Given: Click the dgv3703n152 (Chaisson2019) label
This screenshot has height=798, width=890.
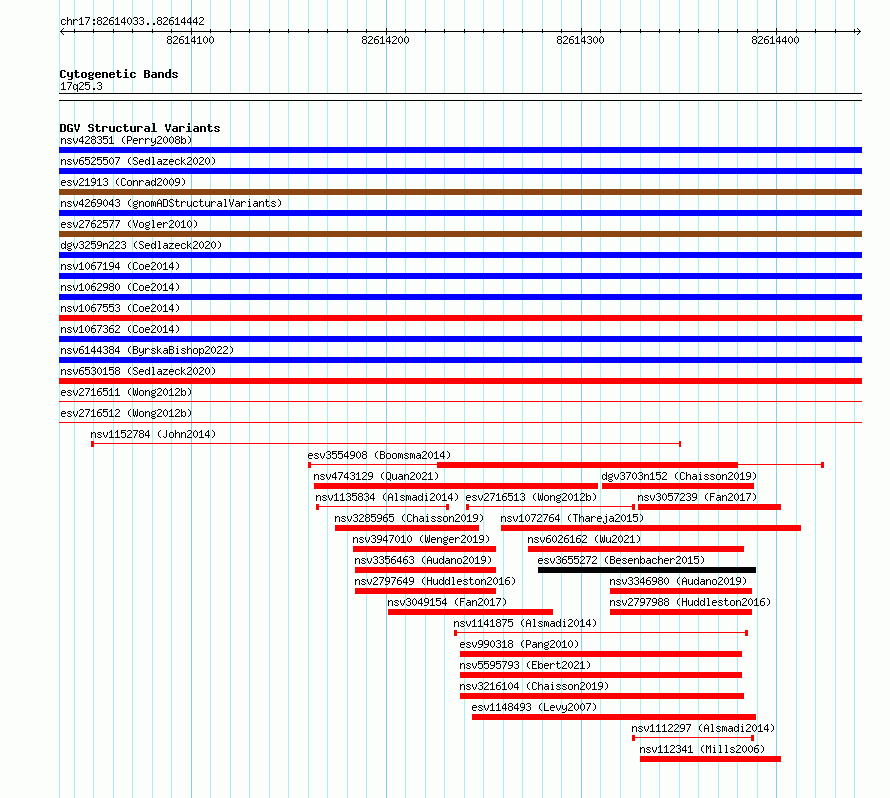Looking at the screenshot, I should click(x=679, y=476).
